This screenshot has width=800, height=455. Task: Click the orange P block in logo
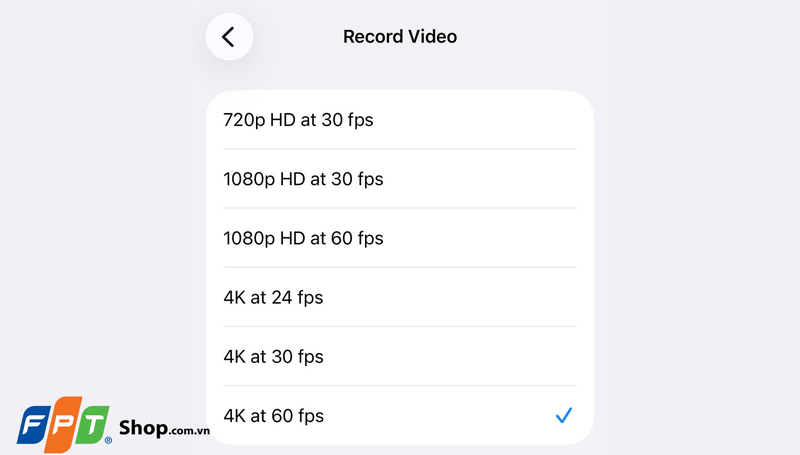pyautogui.click(x=64, y=424)
